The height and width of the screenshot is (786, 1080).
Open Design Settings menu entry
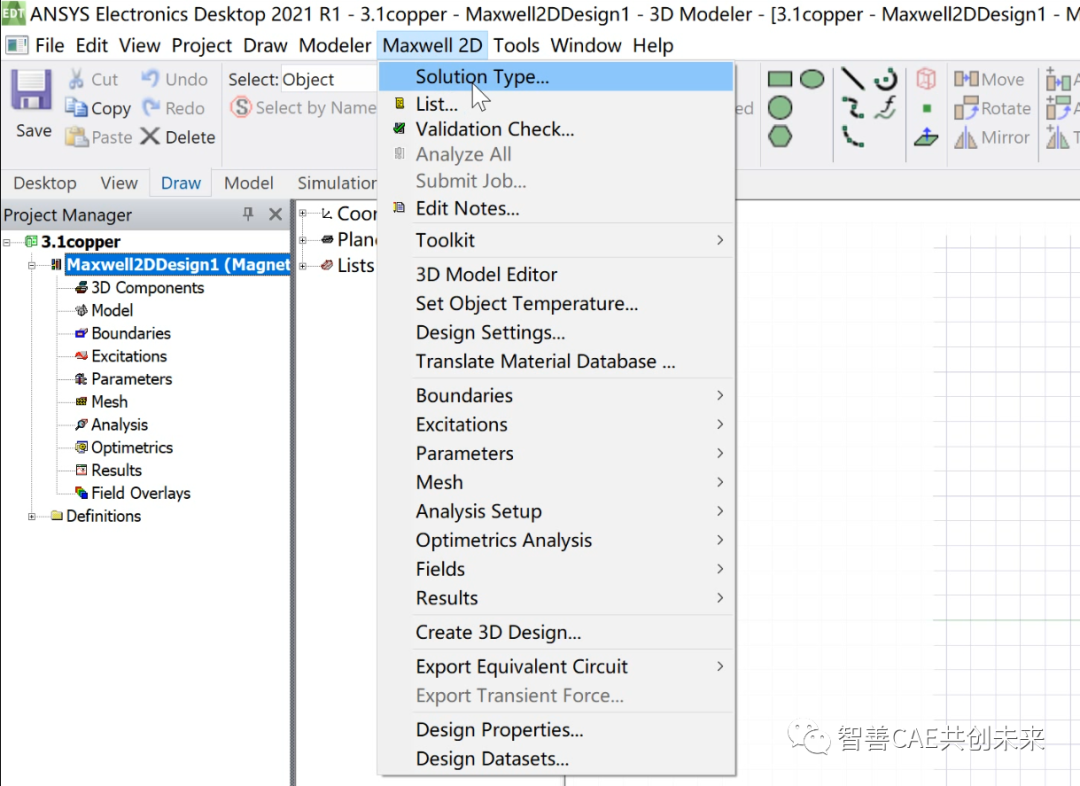point(557,332)
